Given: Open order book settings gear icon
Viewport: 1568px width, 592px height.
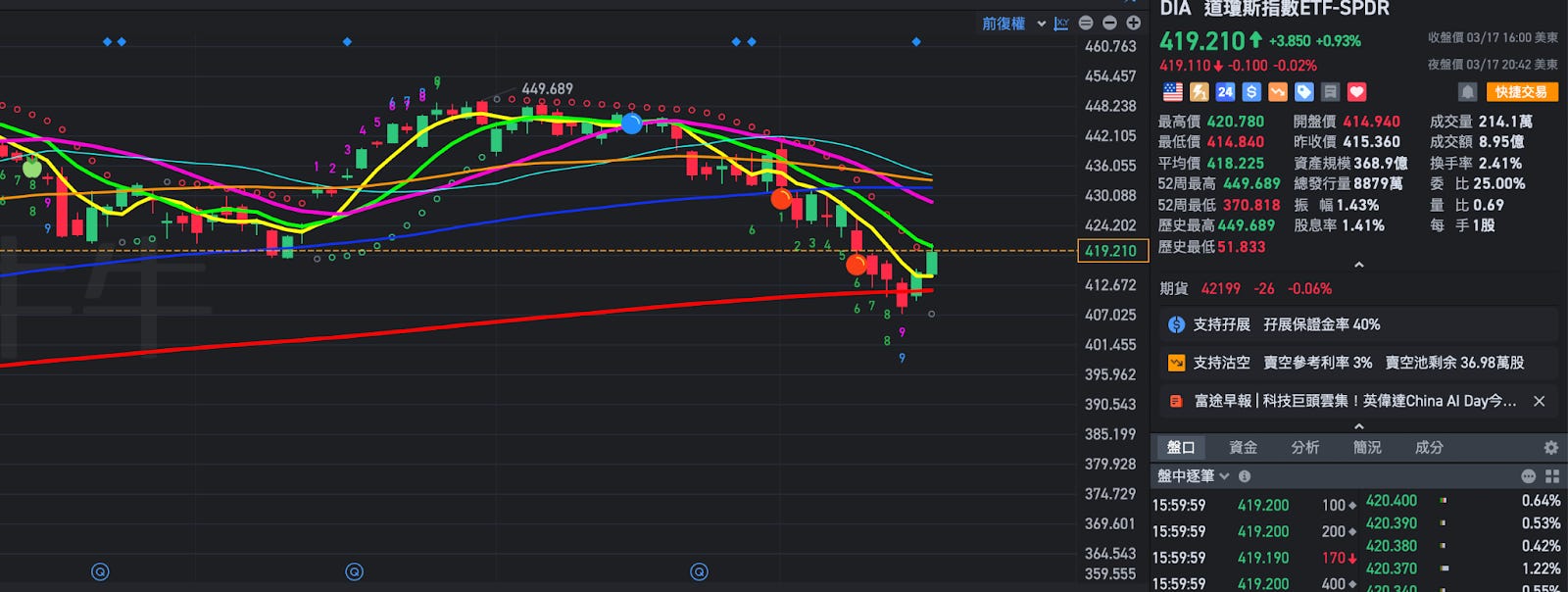Looking at the screenshot, I should point(1550,447).
